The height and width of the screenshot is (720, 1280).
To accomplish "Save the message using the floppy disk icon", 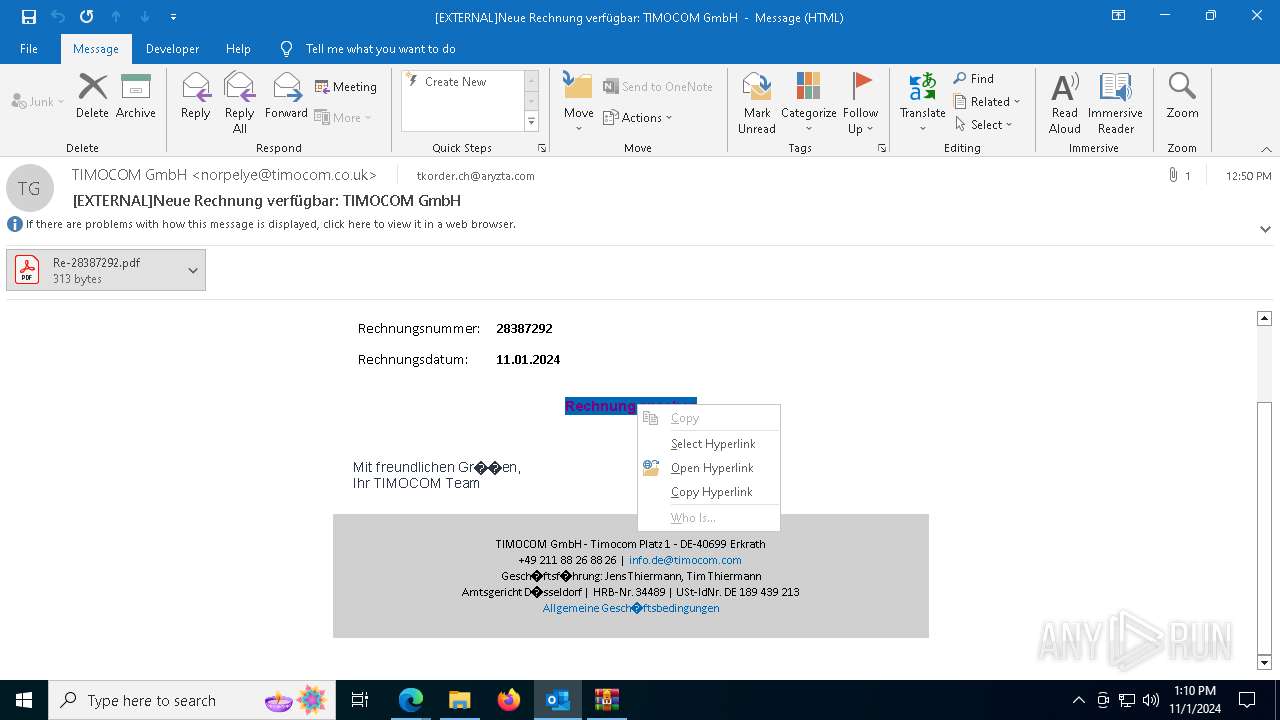I will click(x=29, y=17).
